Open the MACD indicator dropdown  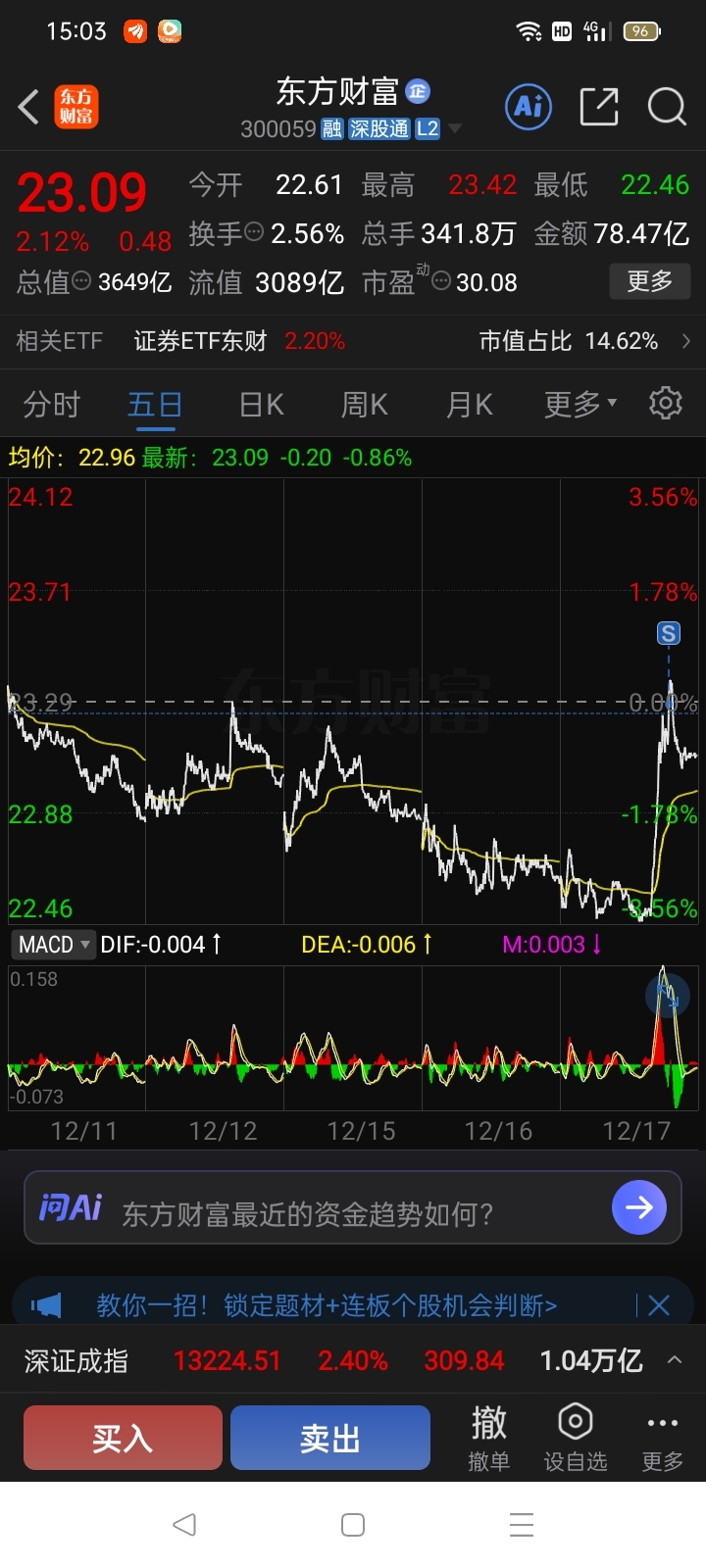54,945
